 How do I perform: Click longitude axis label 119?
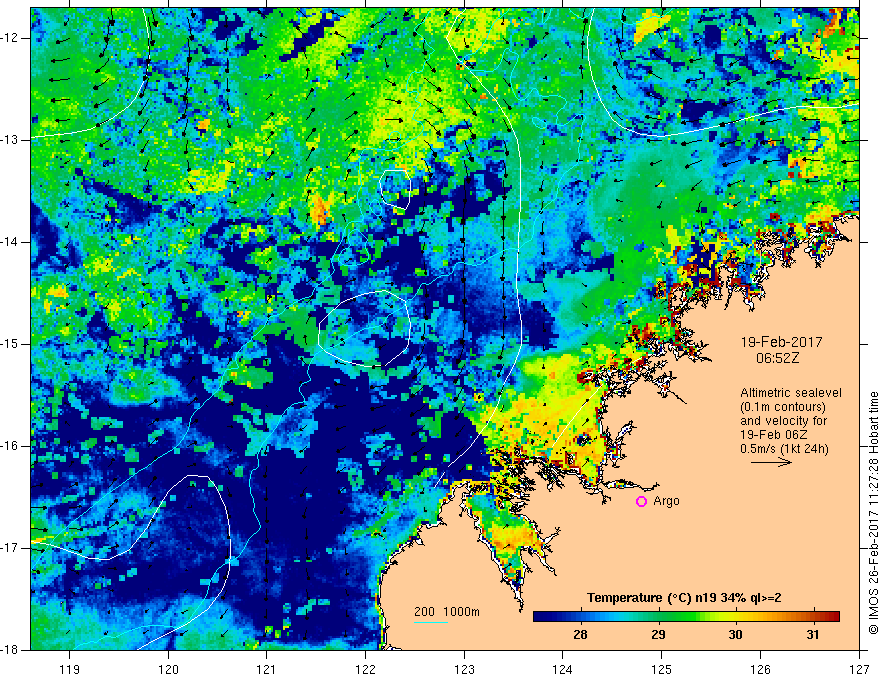point(69,669)
